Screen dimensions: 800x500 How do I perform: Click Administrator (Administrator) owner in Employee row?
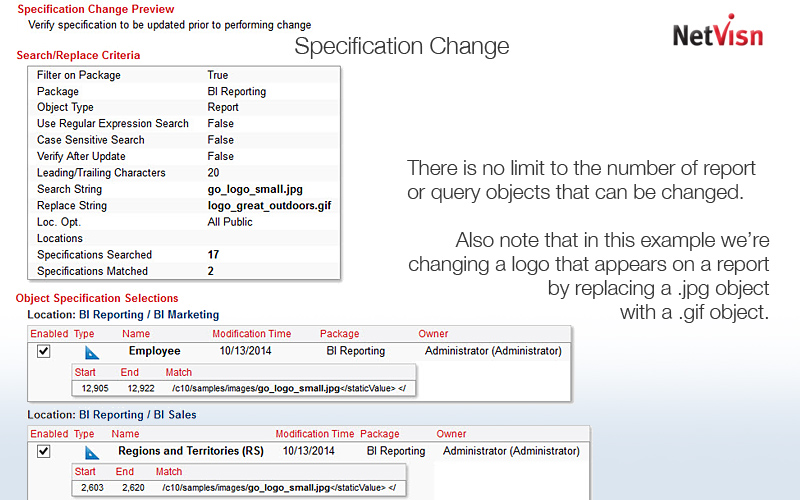[493, 351]
